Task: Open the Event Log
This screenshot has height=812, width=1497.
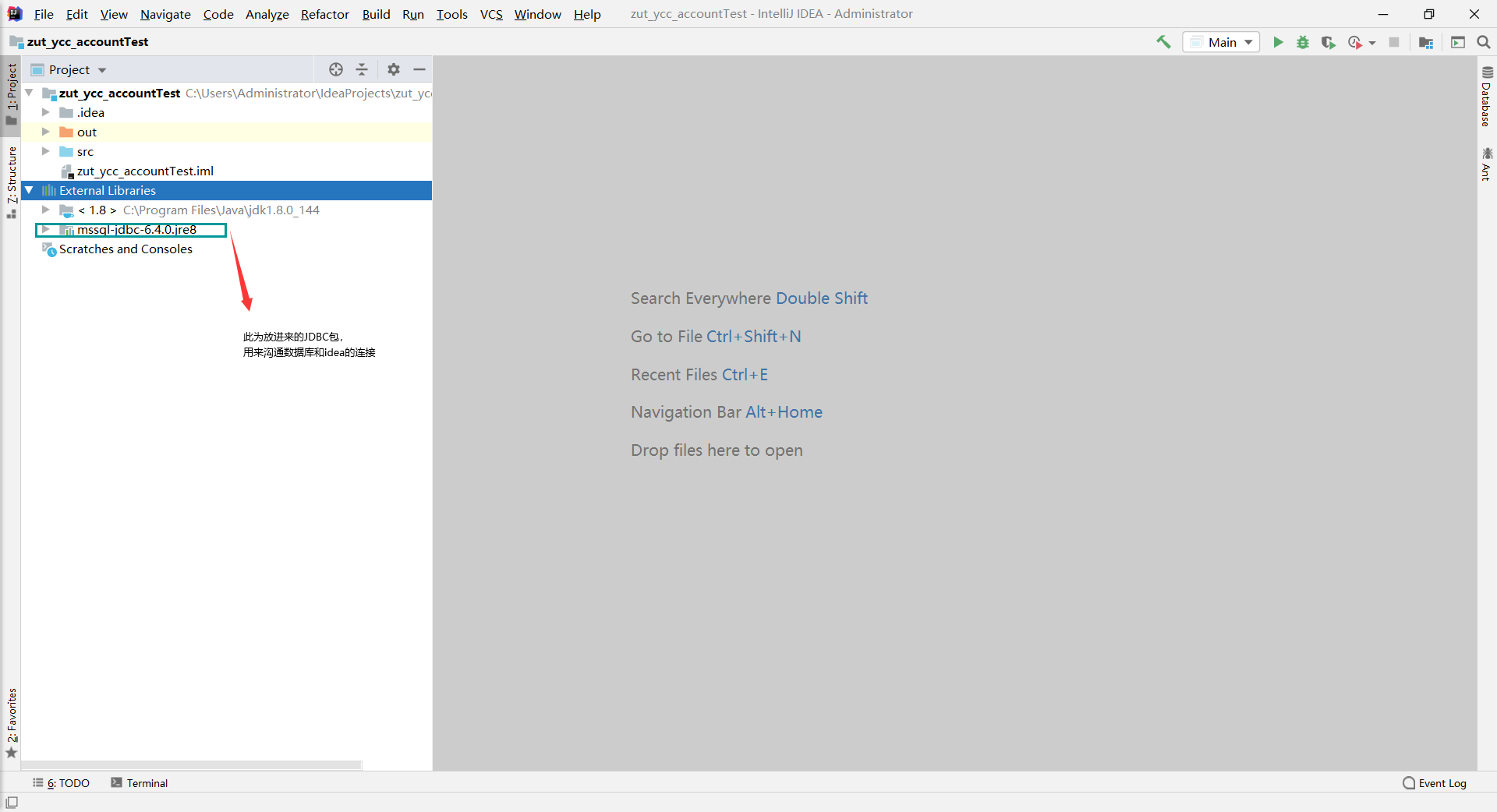Action: (1435, 783)
